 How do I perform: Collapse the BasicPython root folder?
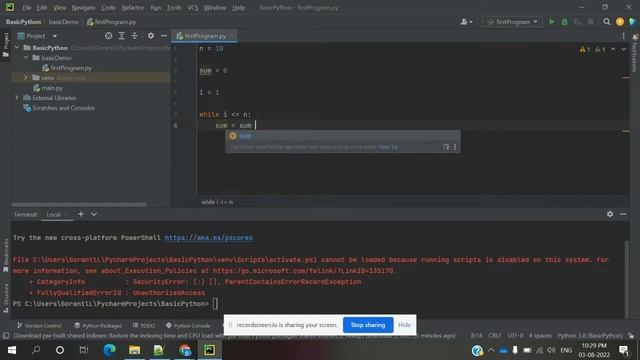pos(17,48)
